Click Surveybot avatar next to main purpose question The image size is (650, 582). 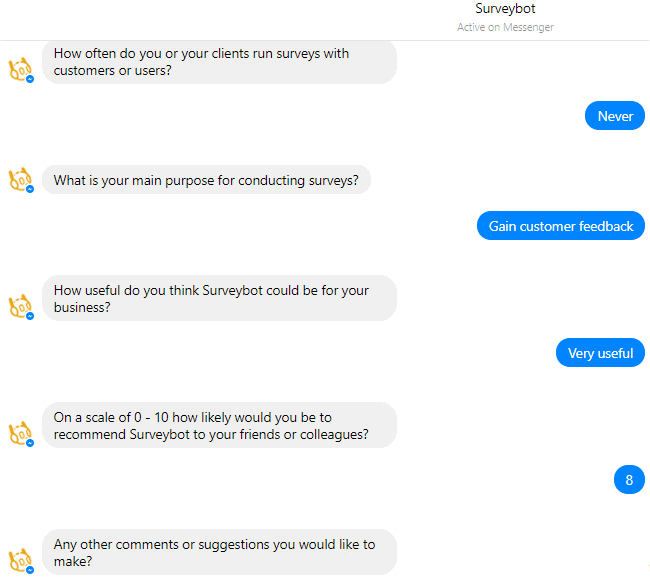coord(20,179)
